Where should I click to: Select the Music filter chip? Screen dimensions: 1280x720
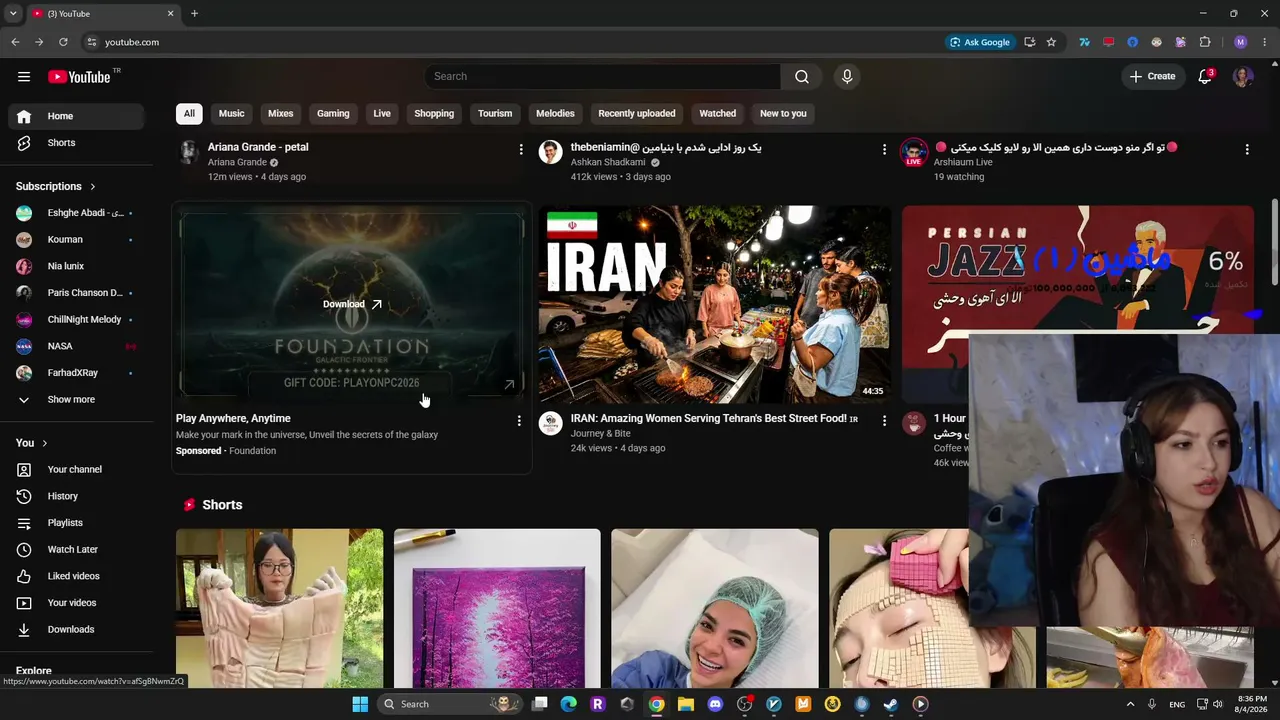click(231, 114)
